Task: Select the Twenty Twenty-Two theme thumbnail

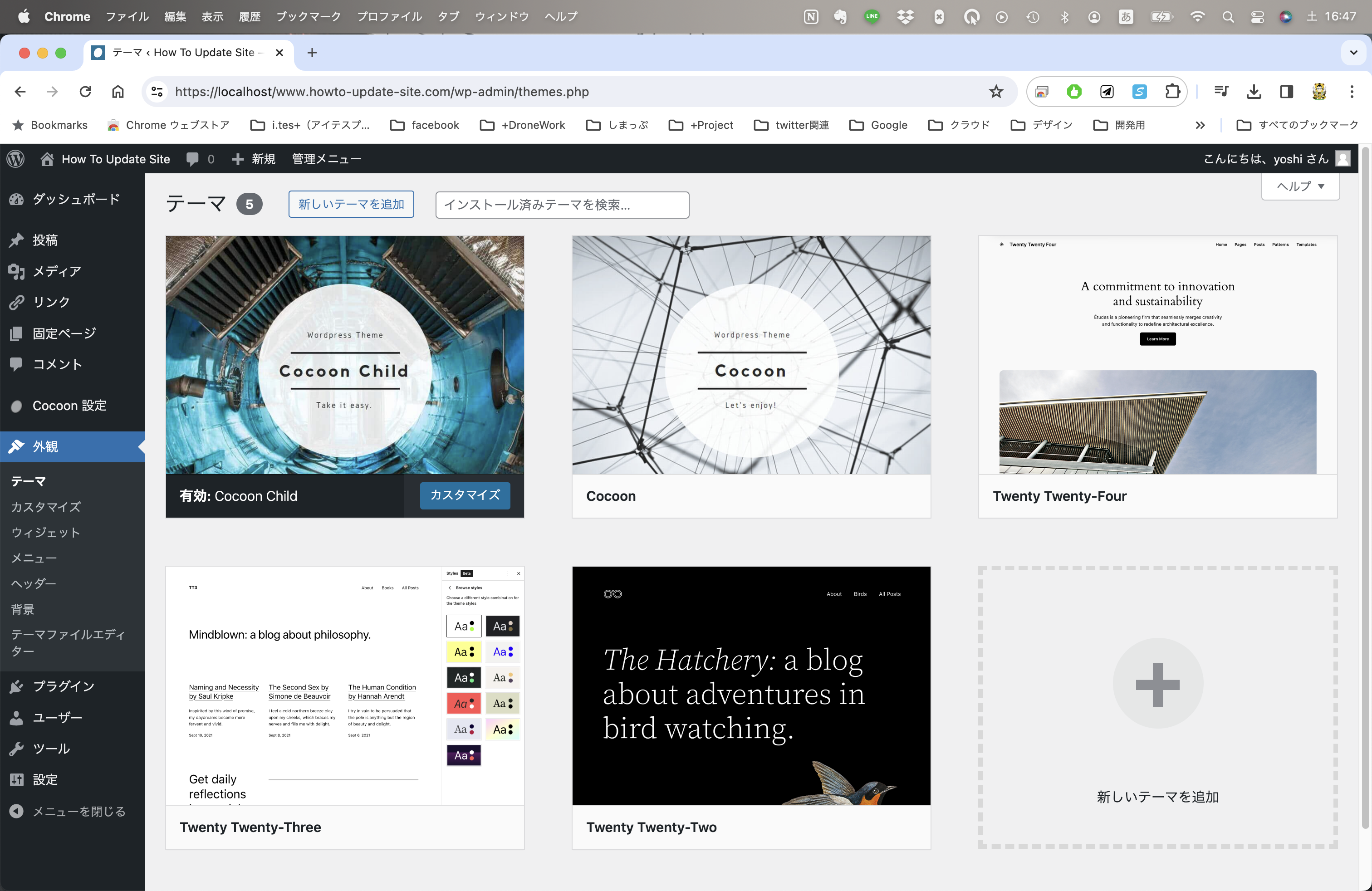Action: (750, 685)
